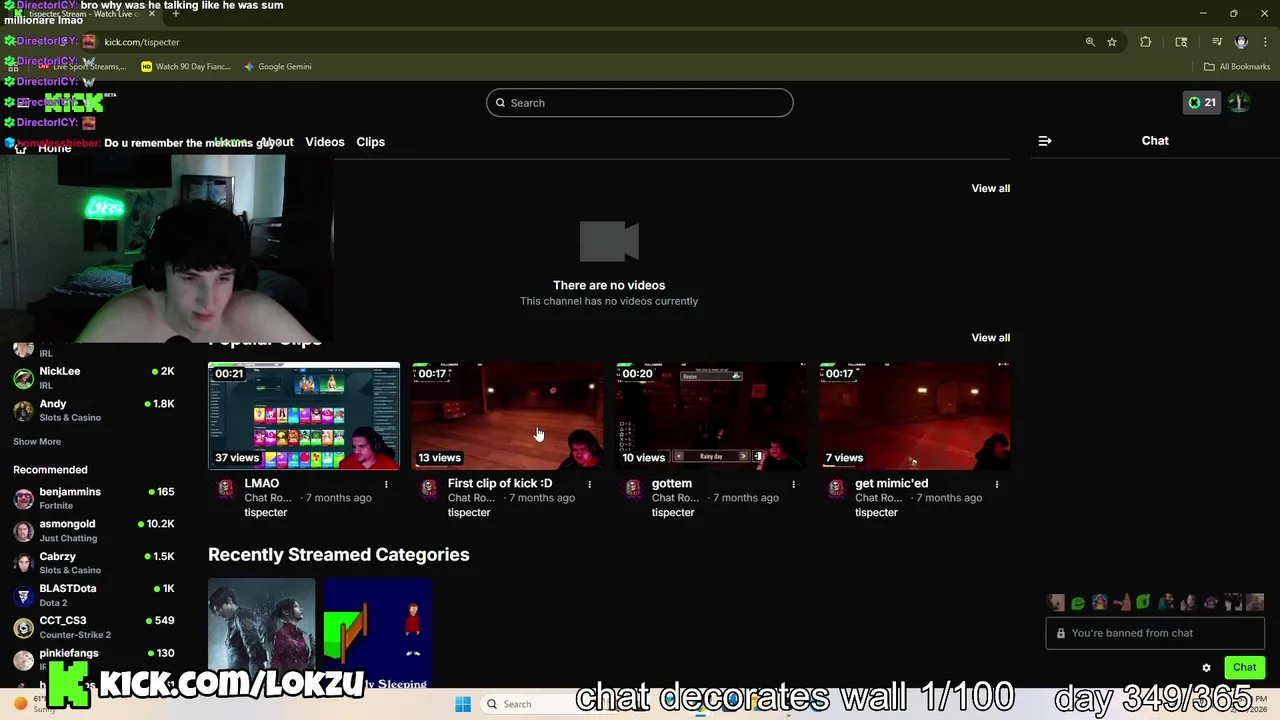
Task: Open the gottem clip thumbnail
Action: click(711, 416)
